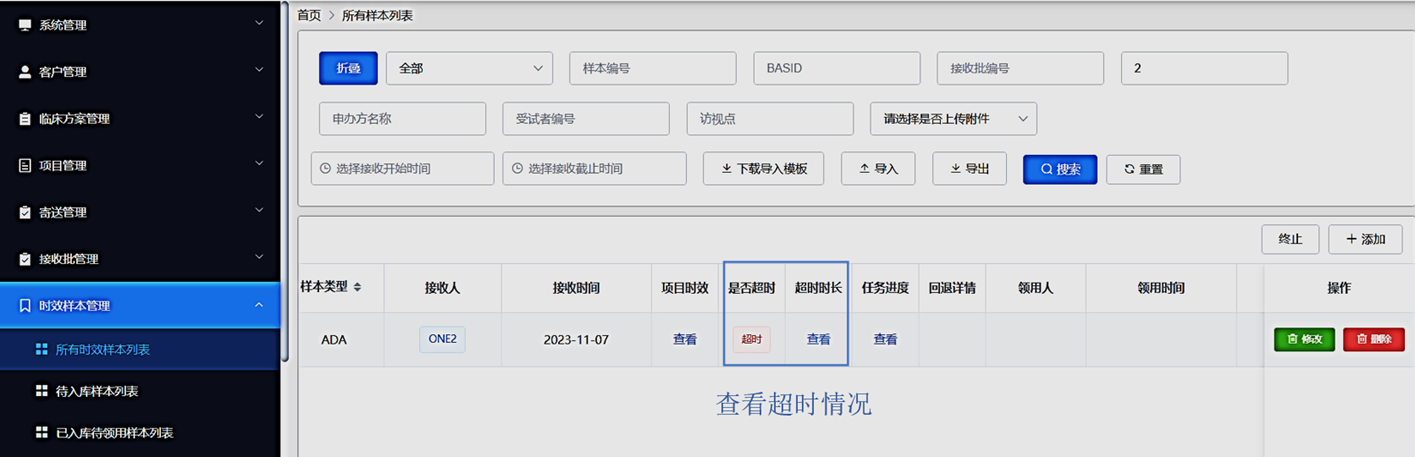This screenshot has height=457, width=1415.
Task: Click the blue 搜索 button
Action: (1059, 169)
